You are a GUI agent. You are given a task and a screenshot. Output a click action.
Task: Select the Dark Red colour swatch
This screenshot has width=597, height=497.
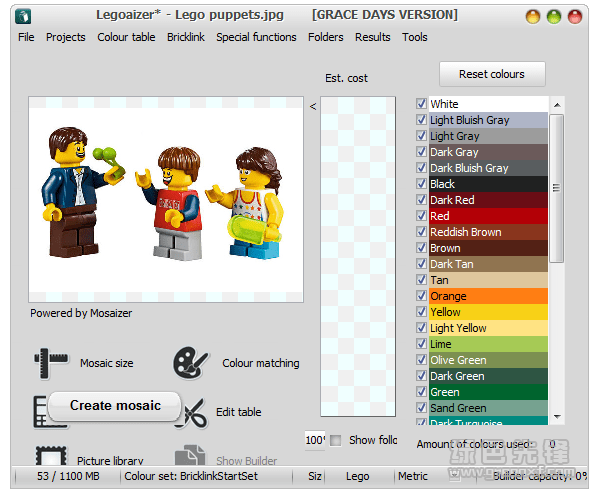tap(488, 200)
